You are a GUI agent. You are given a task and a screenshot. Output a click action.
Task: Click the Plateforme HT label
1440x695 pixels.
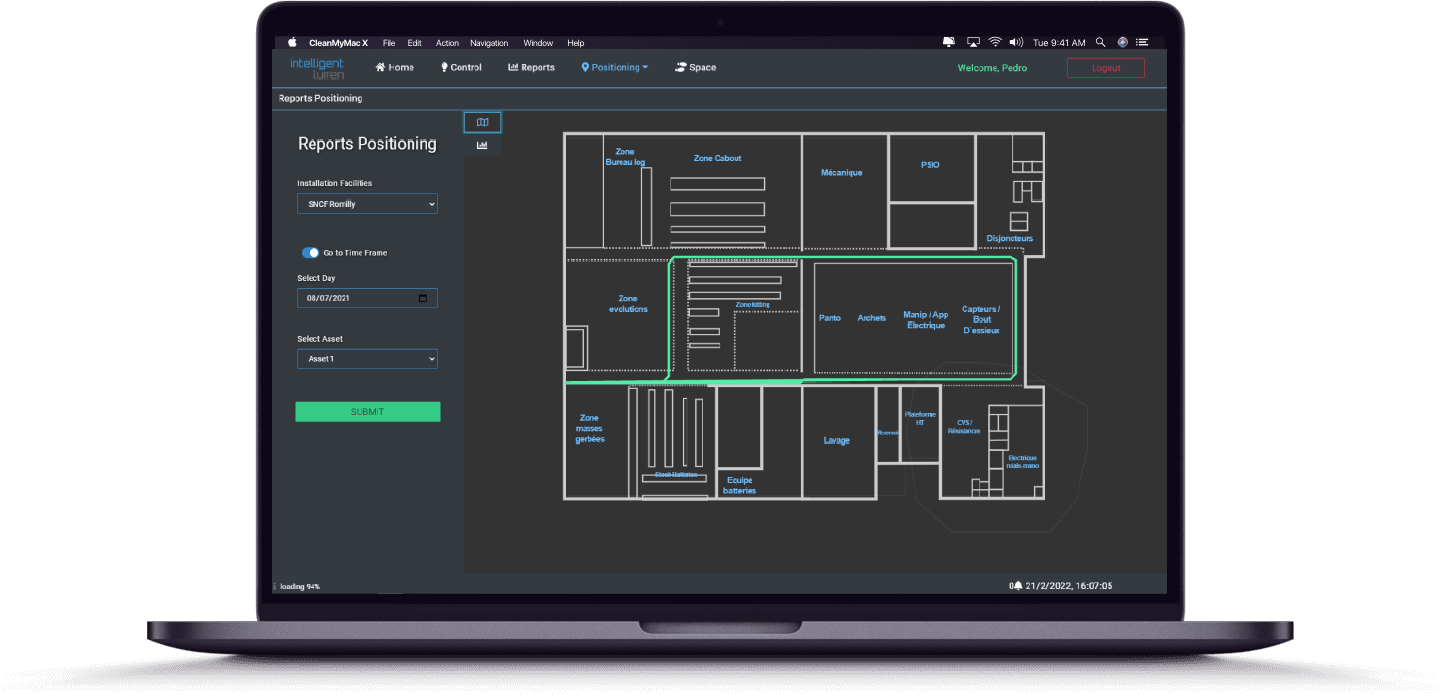920,418
